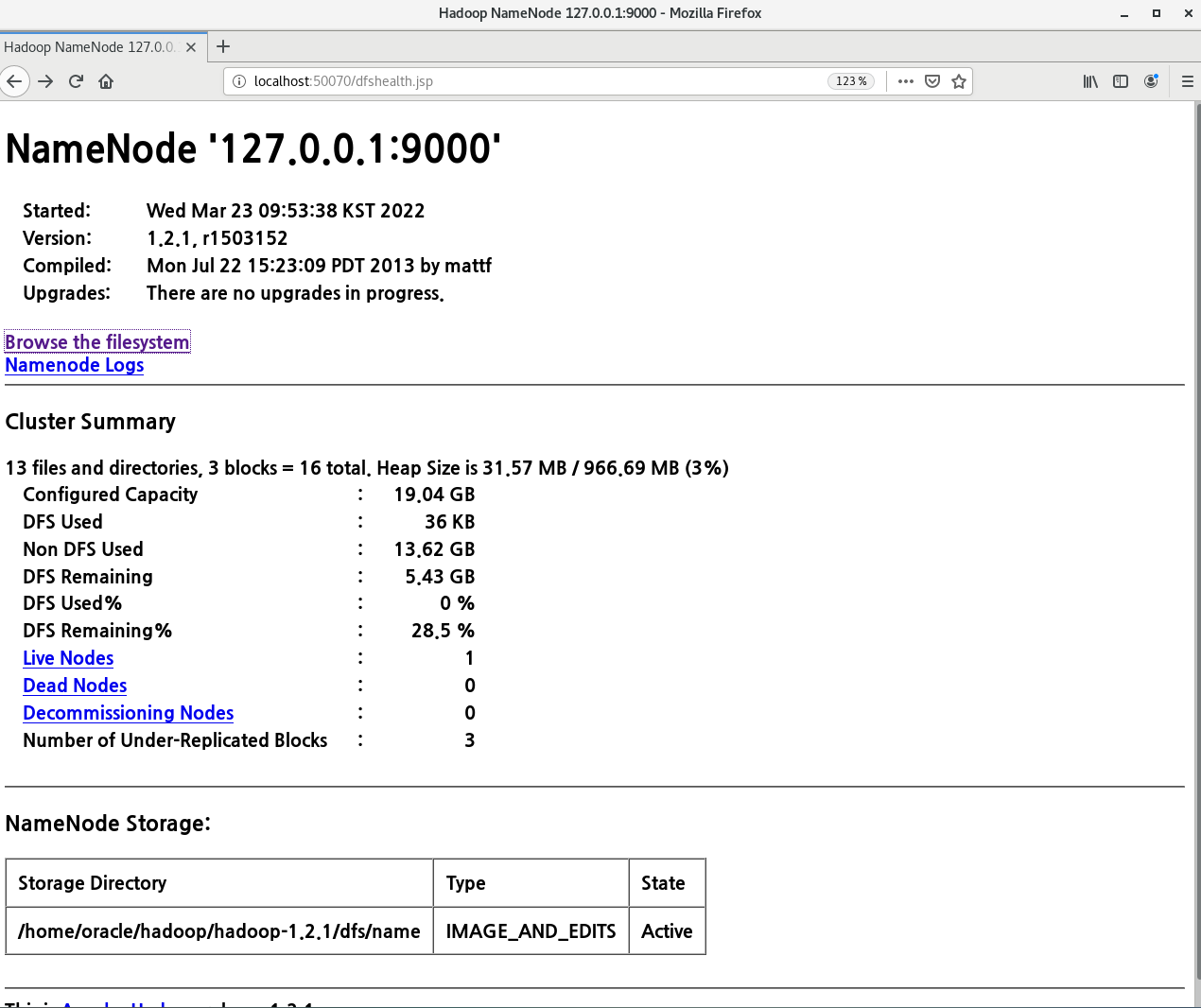Select the 'Active' state cell
This screenshot has width=1201, height=1008.
pos(668,931)
